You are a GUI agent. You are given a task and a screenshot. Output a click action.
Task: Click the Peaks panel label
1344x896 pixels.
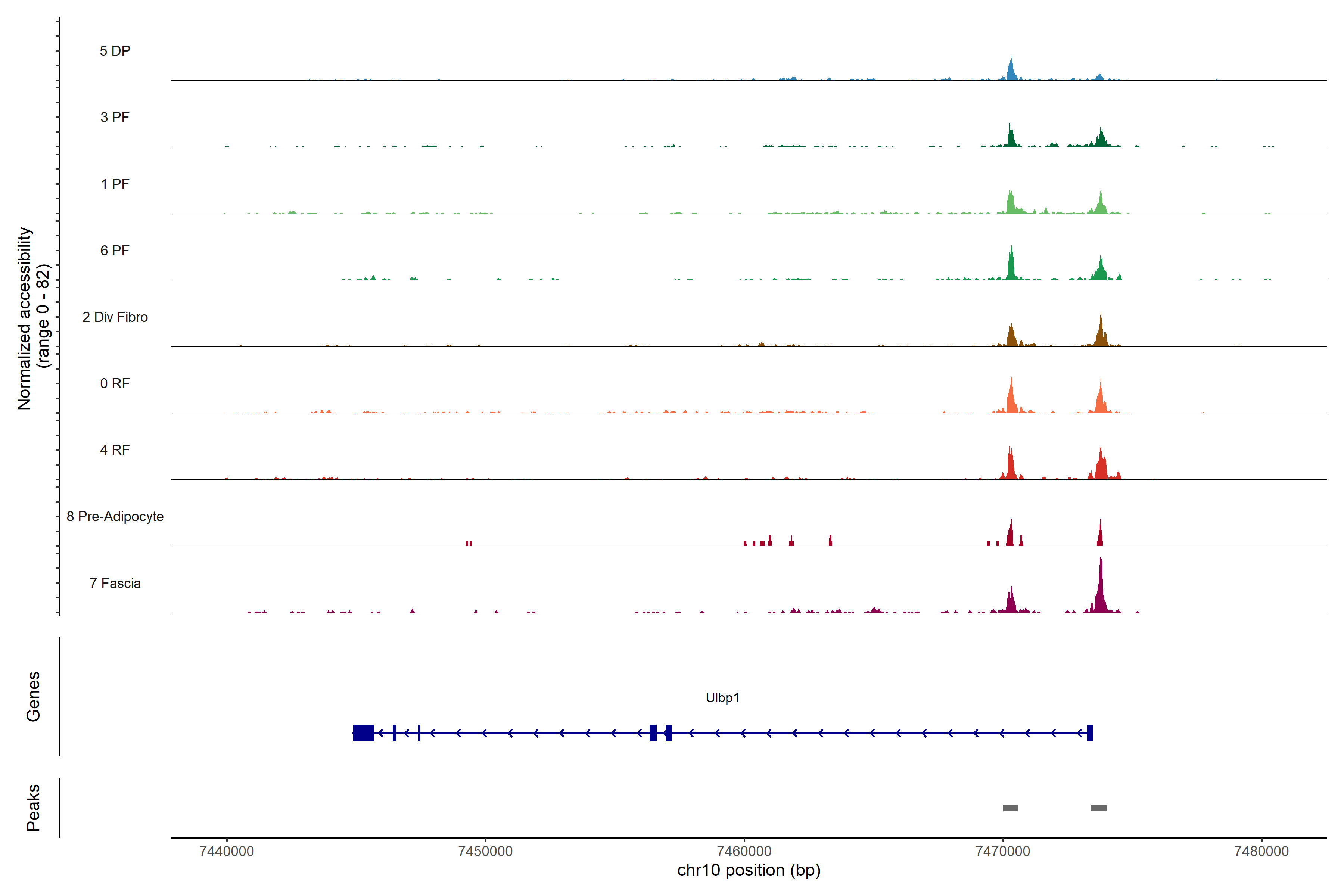(x=33, y=808)
